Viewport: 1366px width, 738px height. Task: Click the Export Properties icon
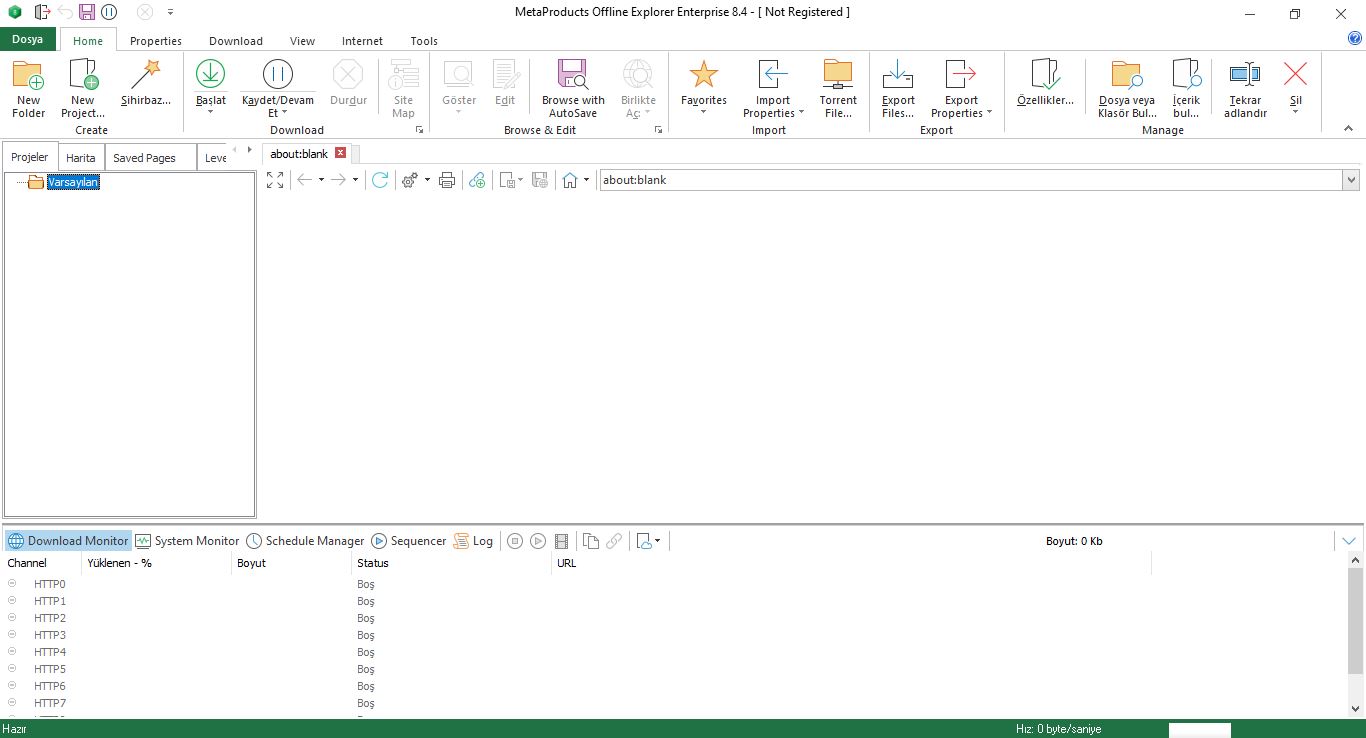coord(961,75)
